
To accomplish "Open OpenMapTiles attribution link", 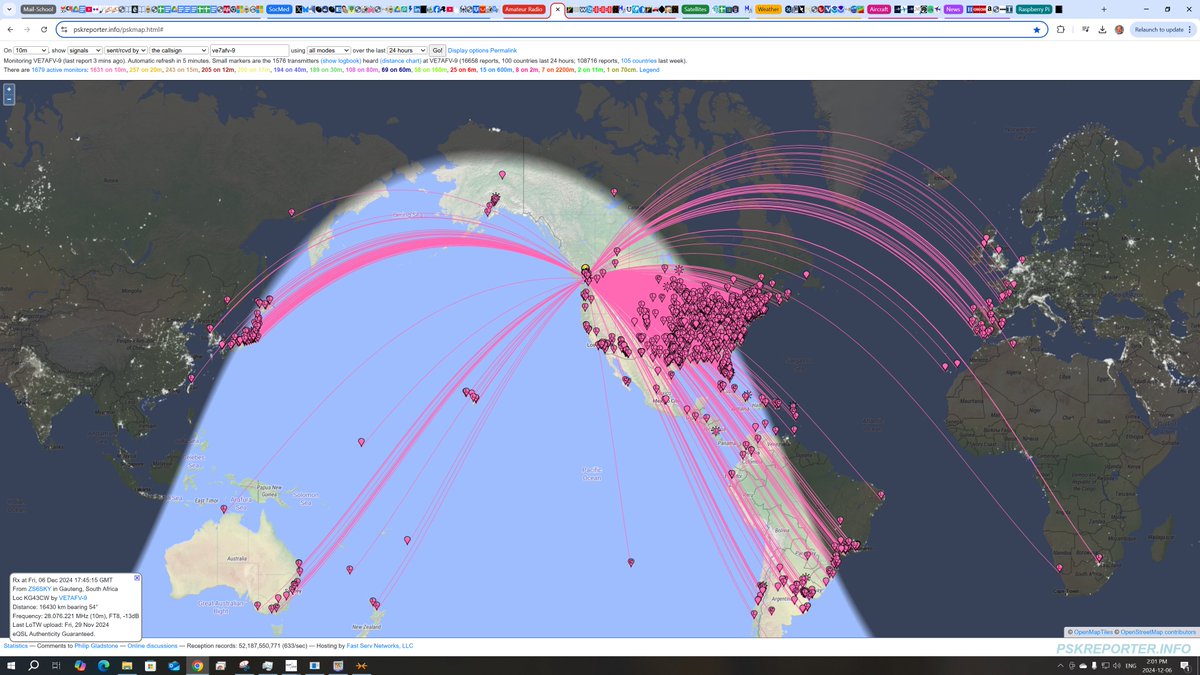I will 1093,632.
